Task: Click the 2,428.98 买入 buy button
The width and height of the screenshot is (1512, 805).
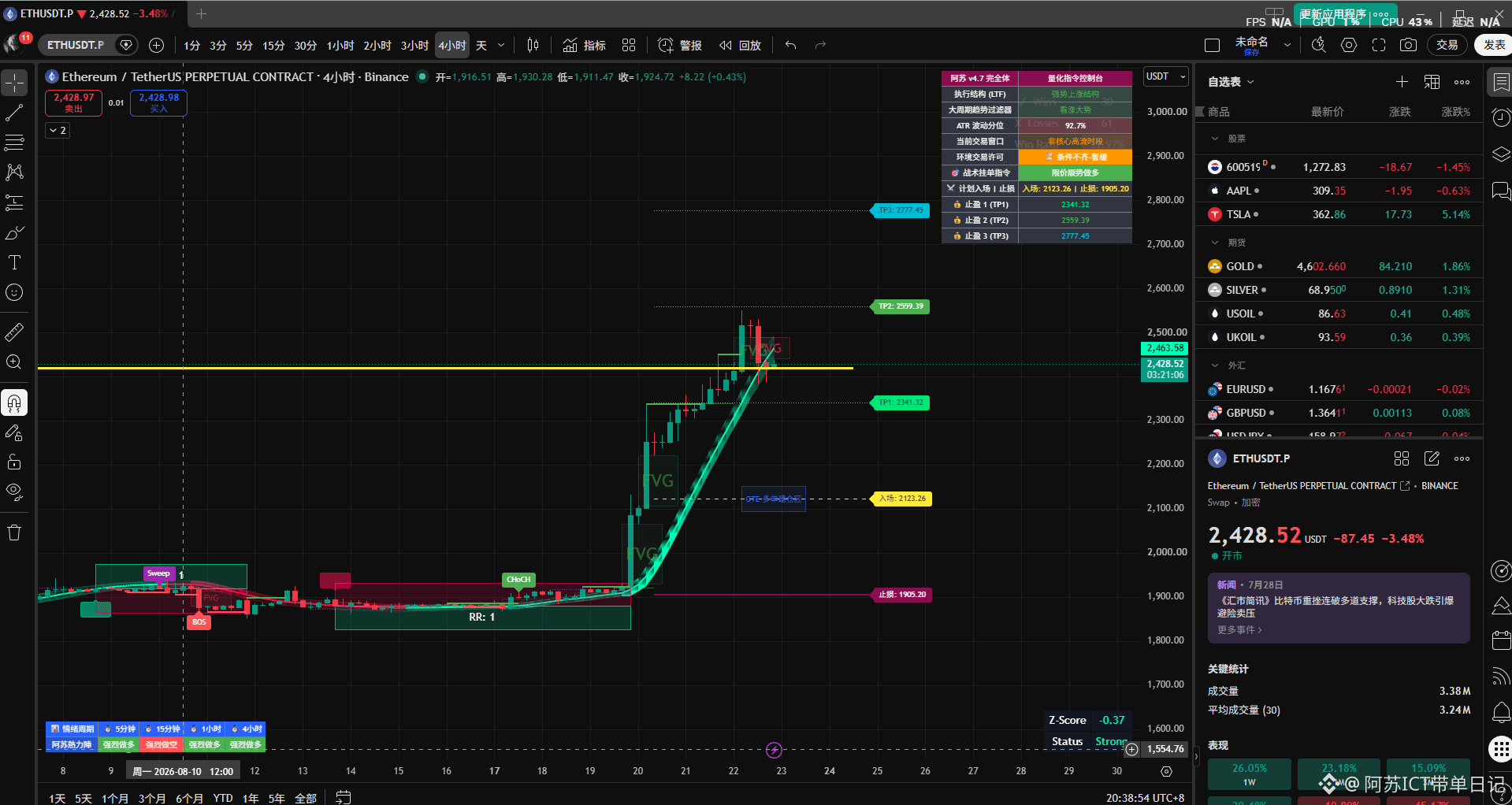Action: (x=158, y=102)
